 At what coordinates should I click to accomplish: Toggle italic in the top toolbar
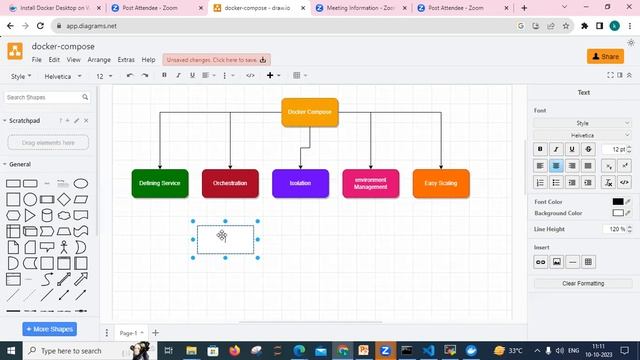point(178,76)
